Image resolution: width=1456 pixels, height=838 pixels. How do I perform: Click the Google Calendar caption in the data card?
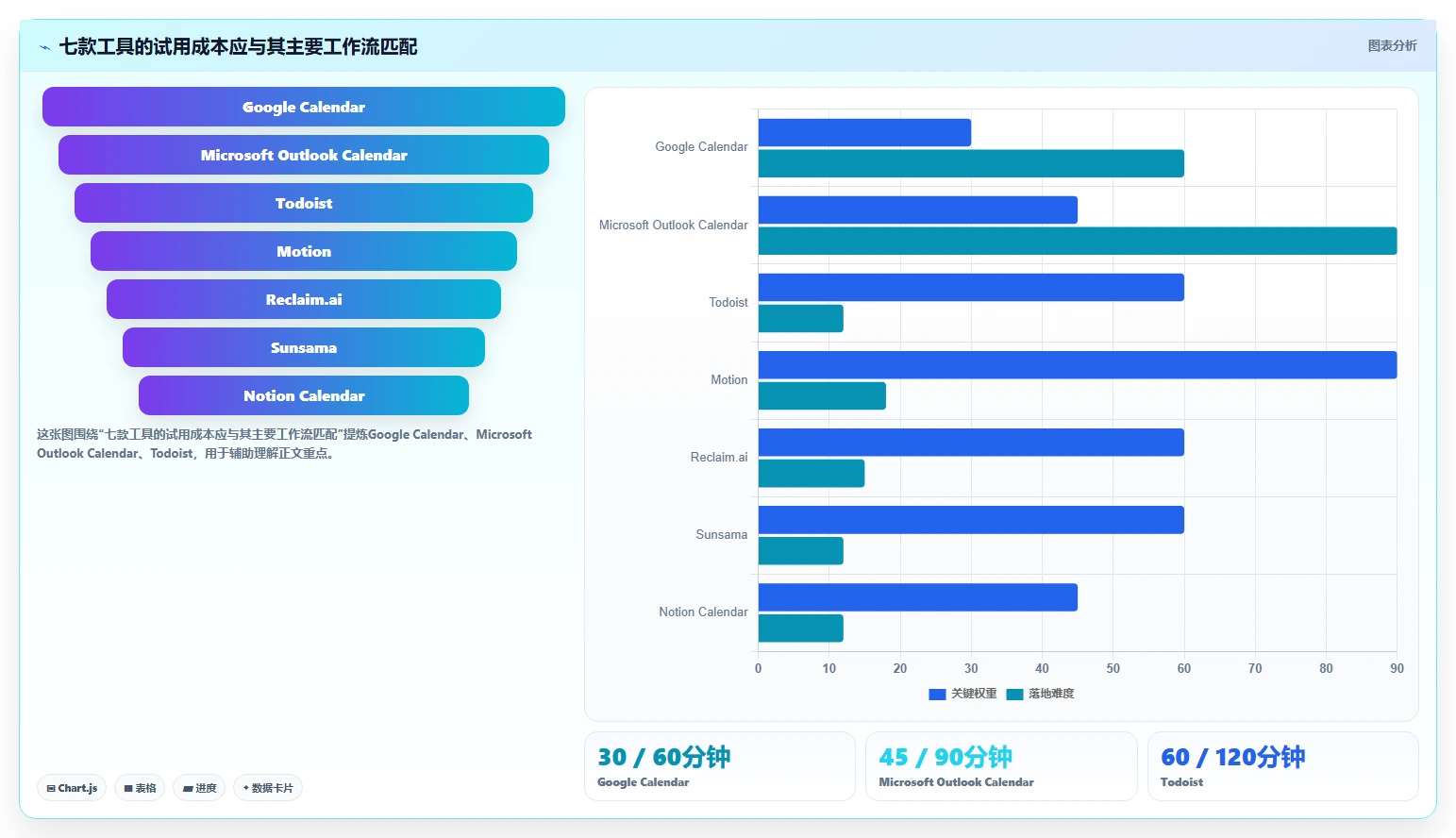click(x=644, y=782)
